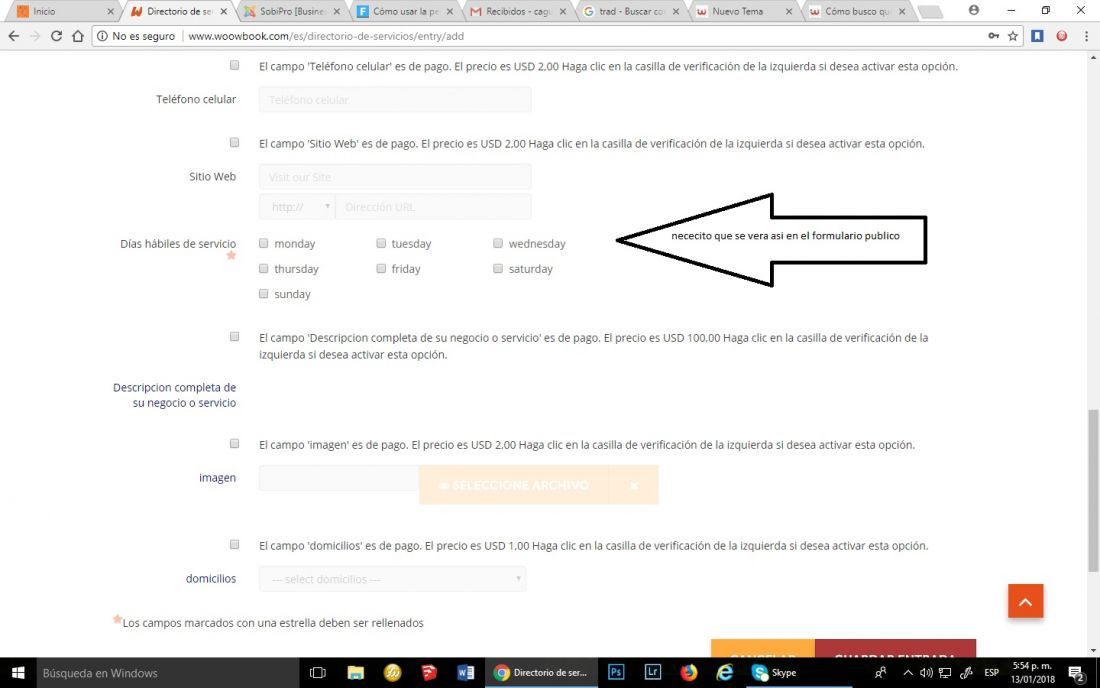
Task: Click the Dirección URL input field
Action: point(434,207)
